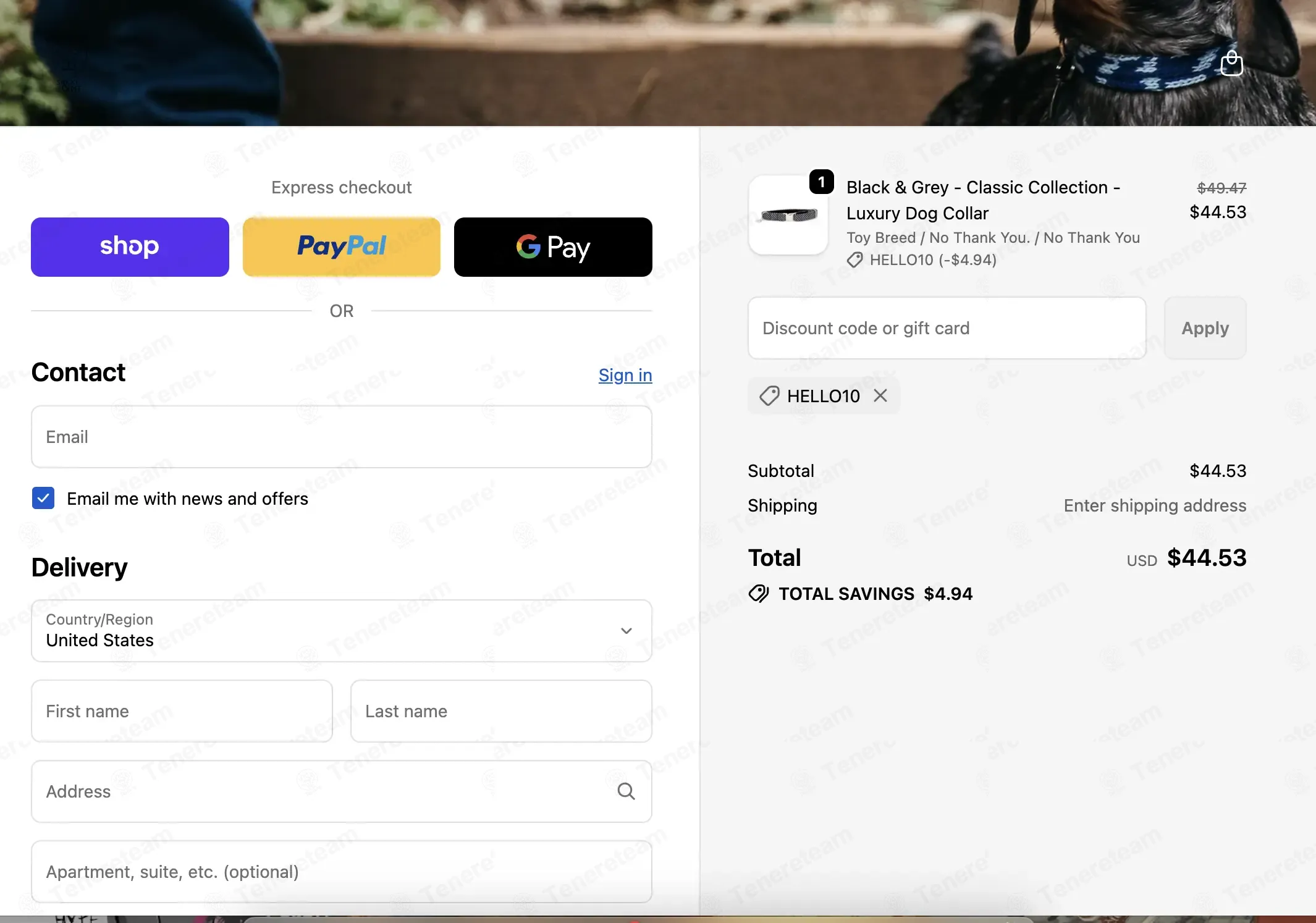The width and height of the screenshot is (1316, 923).
Task: Click the Contact section heading
Action: [78, 373]
